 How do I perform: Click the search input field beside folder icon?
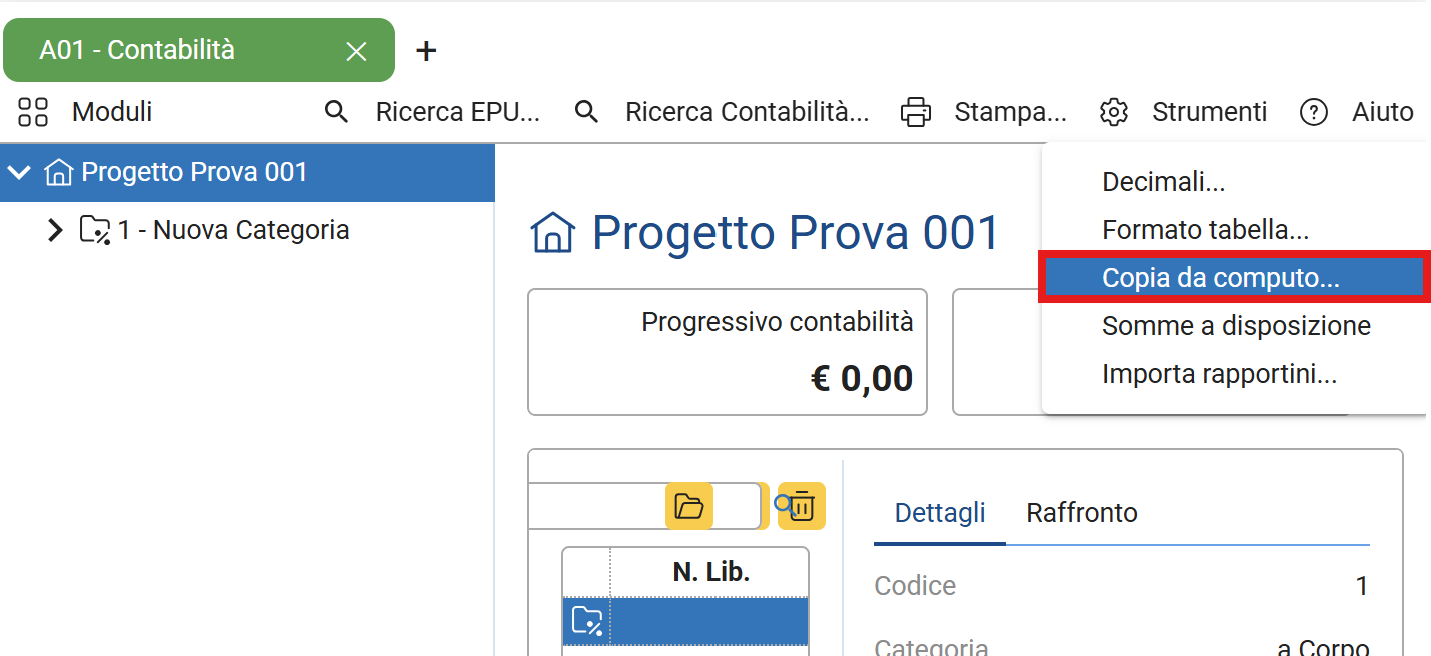click(595, 506)
